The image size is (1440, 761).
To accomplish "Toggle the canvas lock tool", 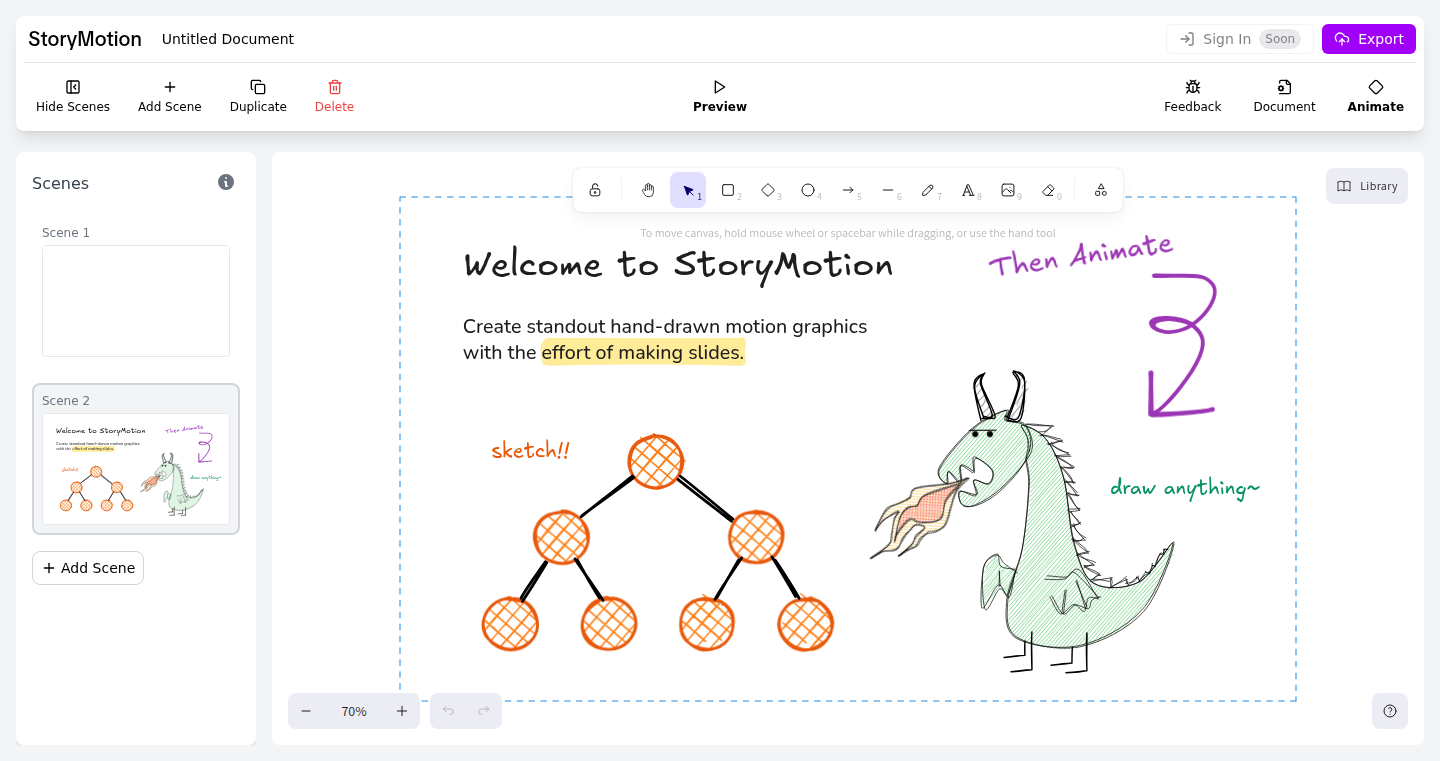I will [x=595, y=190].
